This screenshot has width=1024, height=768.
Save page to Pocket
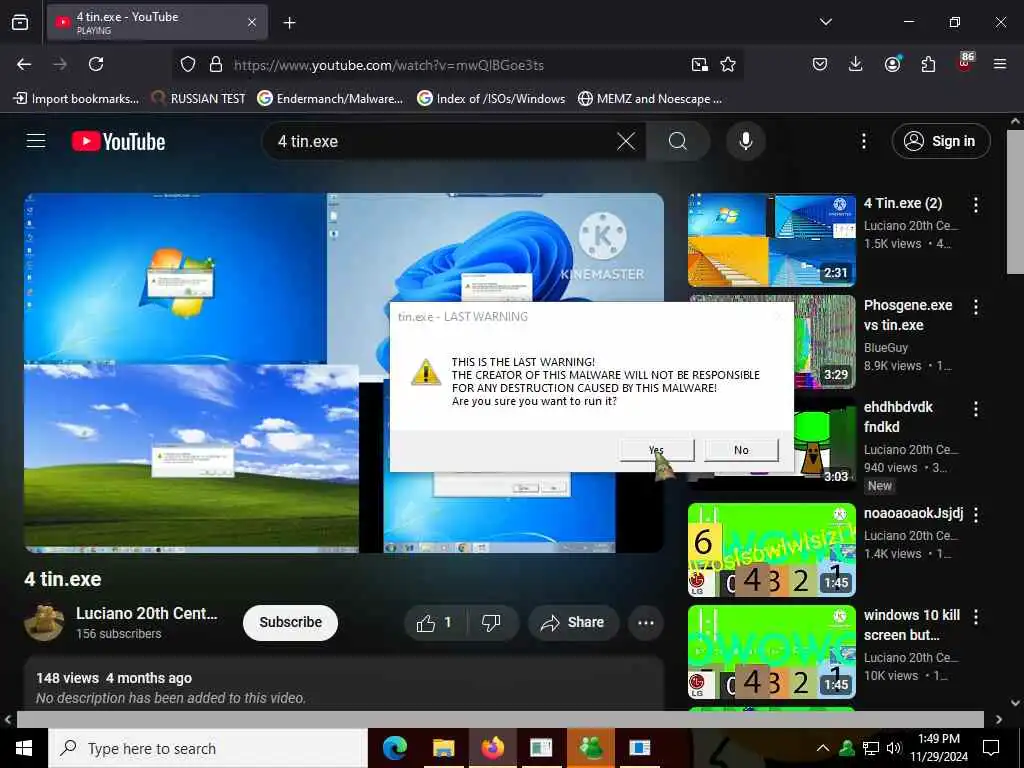tap(820, 64)
